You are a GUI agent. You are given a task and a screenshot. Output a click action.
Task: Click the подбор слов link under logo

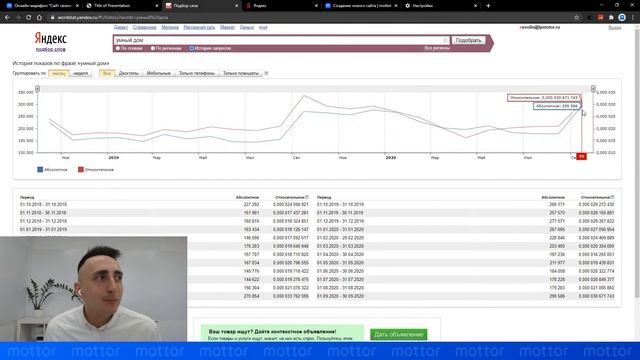pos(51,49)
